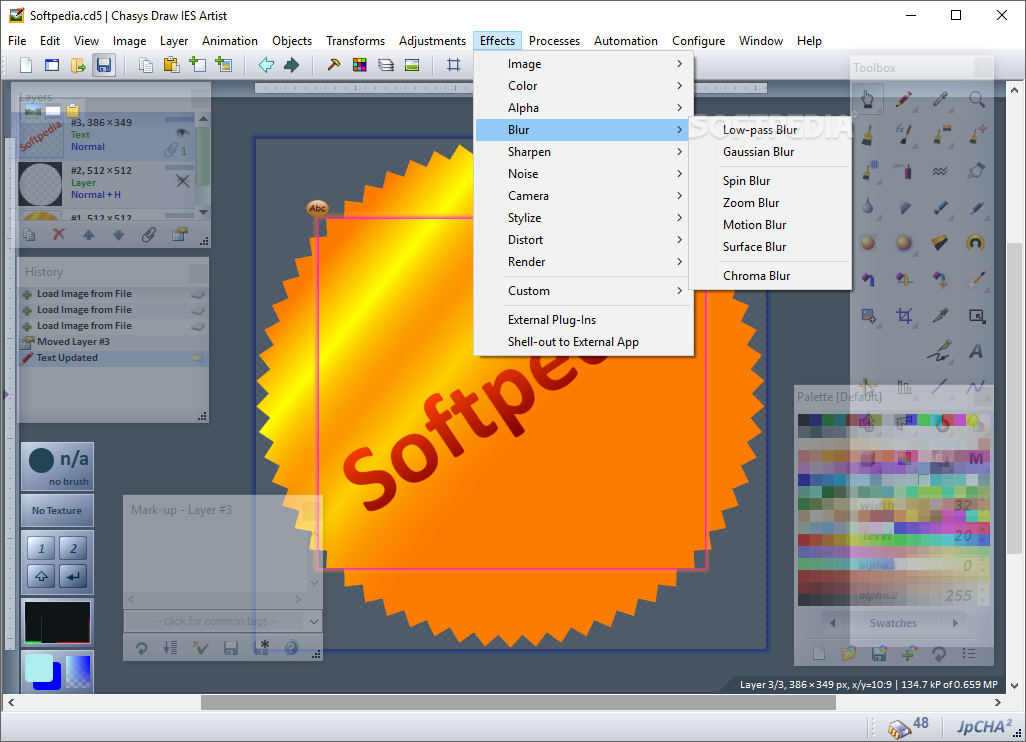Select 'Text Updated' in the History list
The width and height of the screenshot is (1026, 742).
113,358
